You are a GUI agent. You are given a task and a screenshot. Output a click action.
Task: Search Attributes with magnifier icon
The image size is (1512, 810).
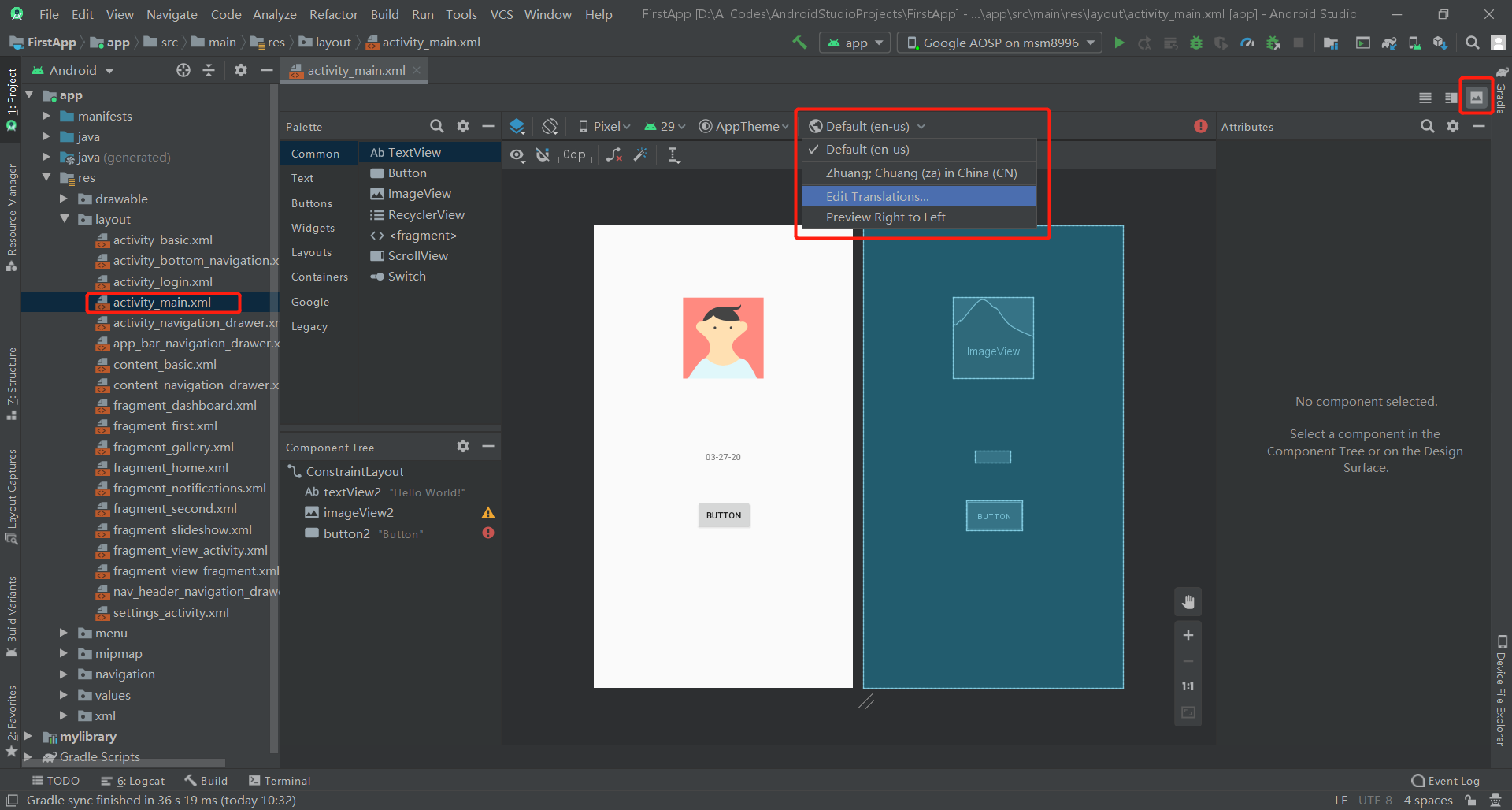point(1427,126)
